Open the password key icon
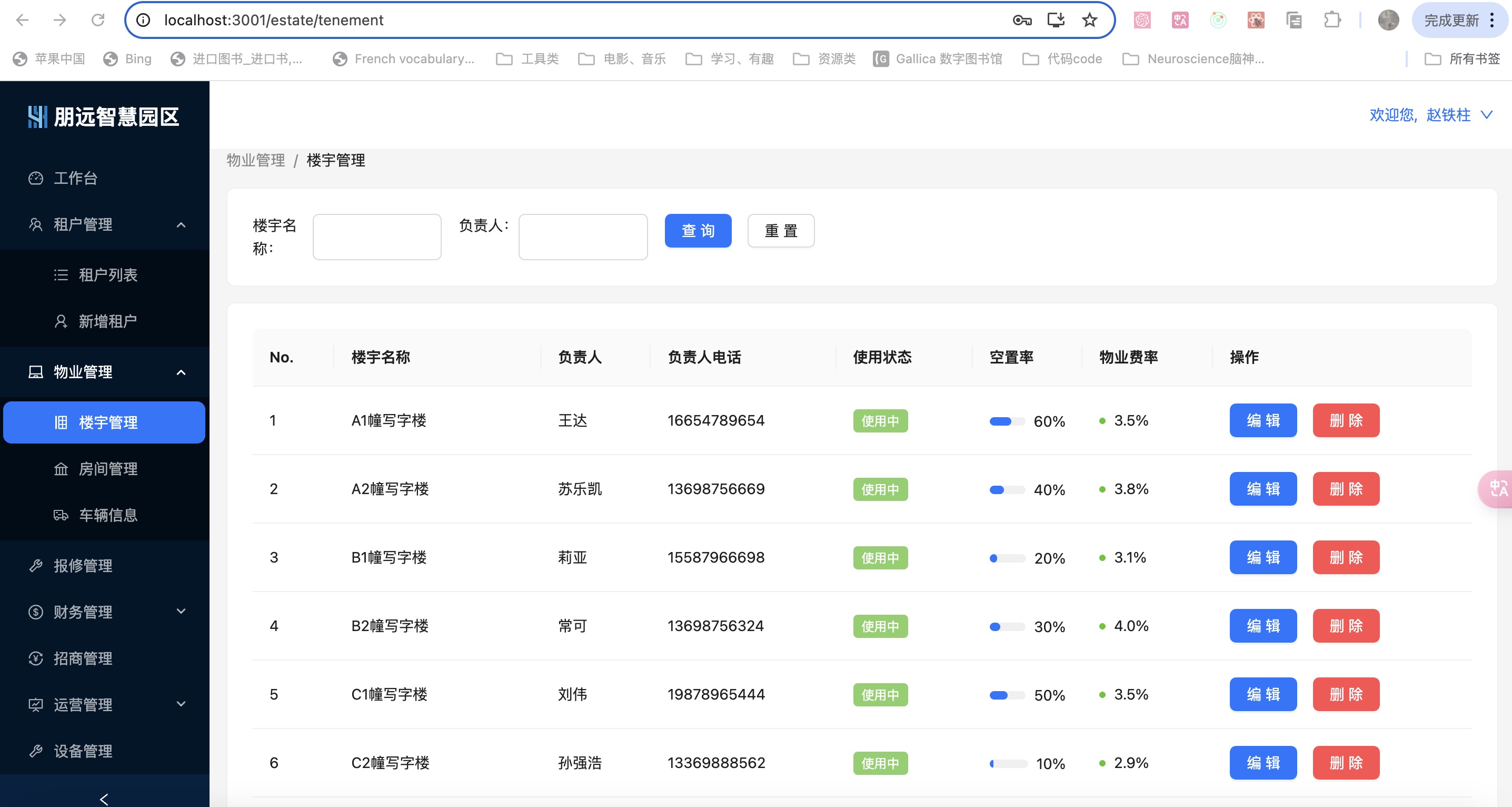 point(1022,20)
